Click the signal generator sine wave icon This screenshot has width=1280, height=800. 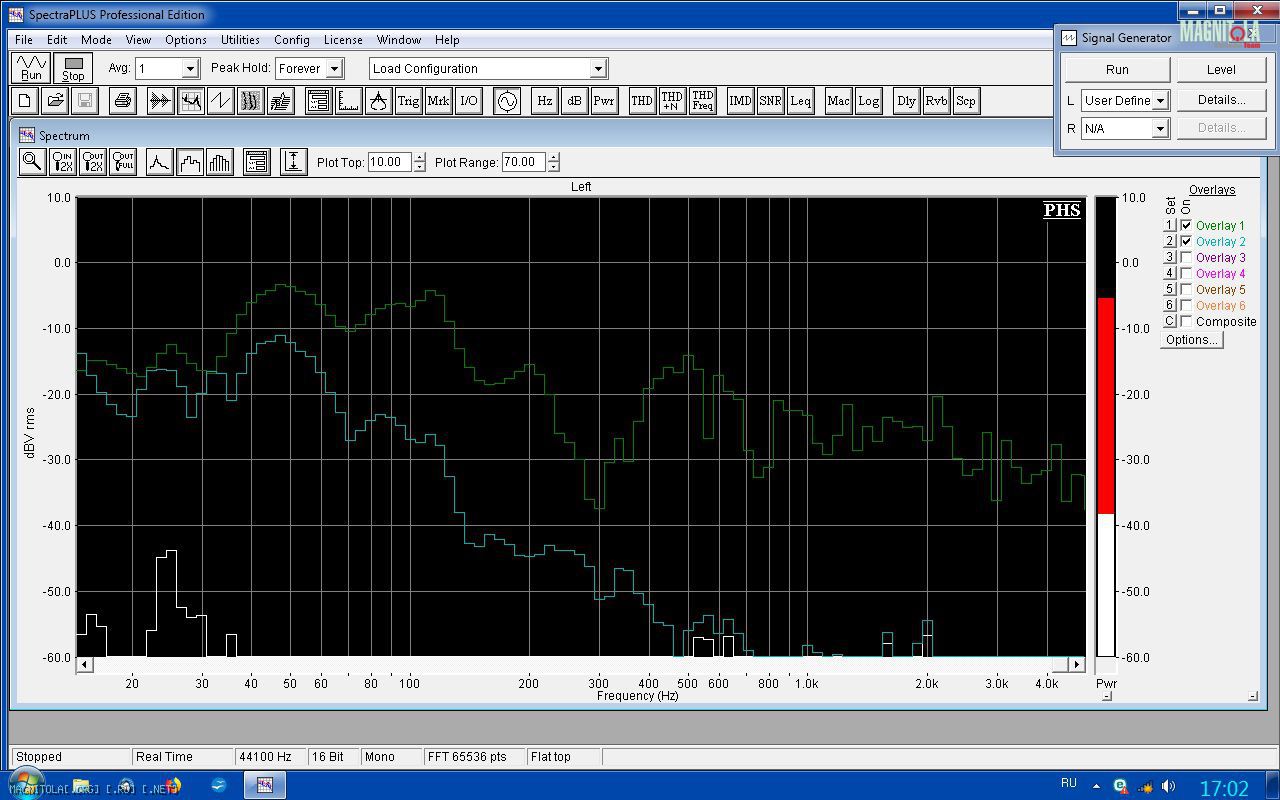click(507, 101)
